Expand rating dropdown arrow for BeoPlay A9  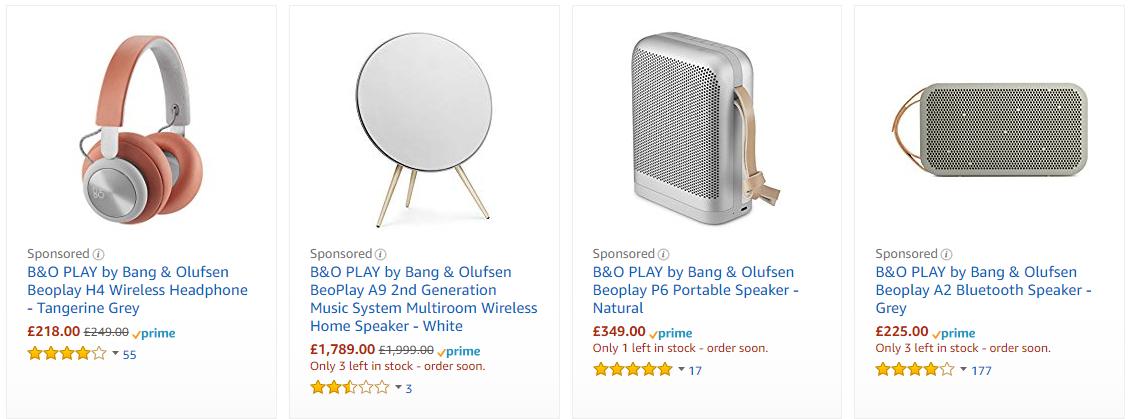pos(398,387)
